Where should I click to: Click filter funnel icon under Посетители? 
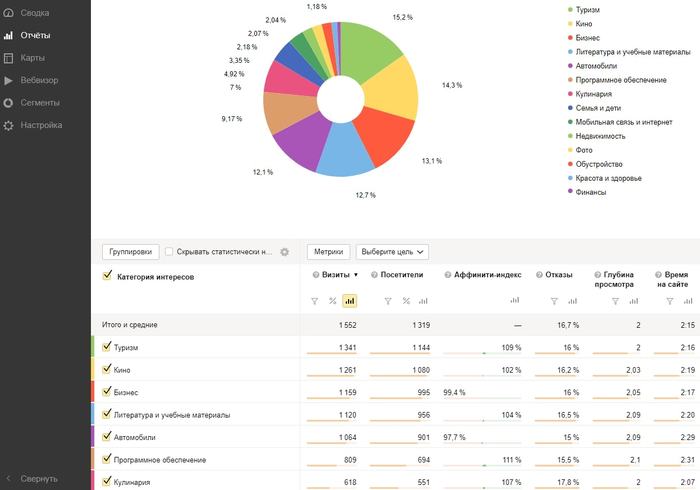[x=388, y=301]
